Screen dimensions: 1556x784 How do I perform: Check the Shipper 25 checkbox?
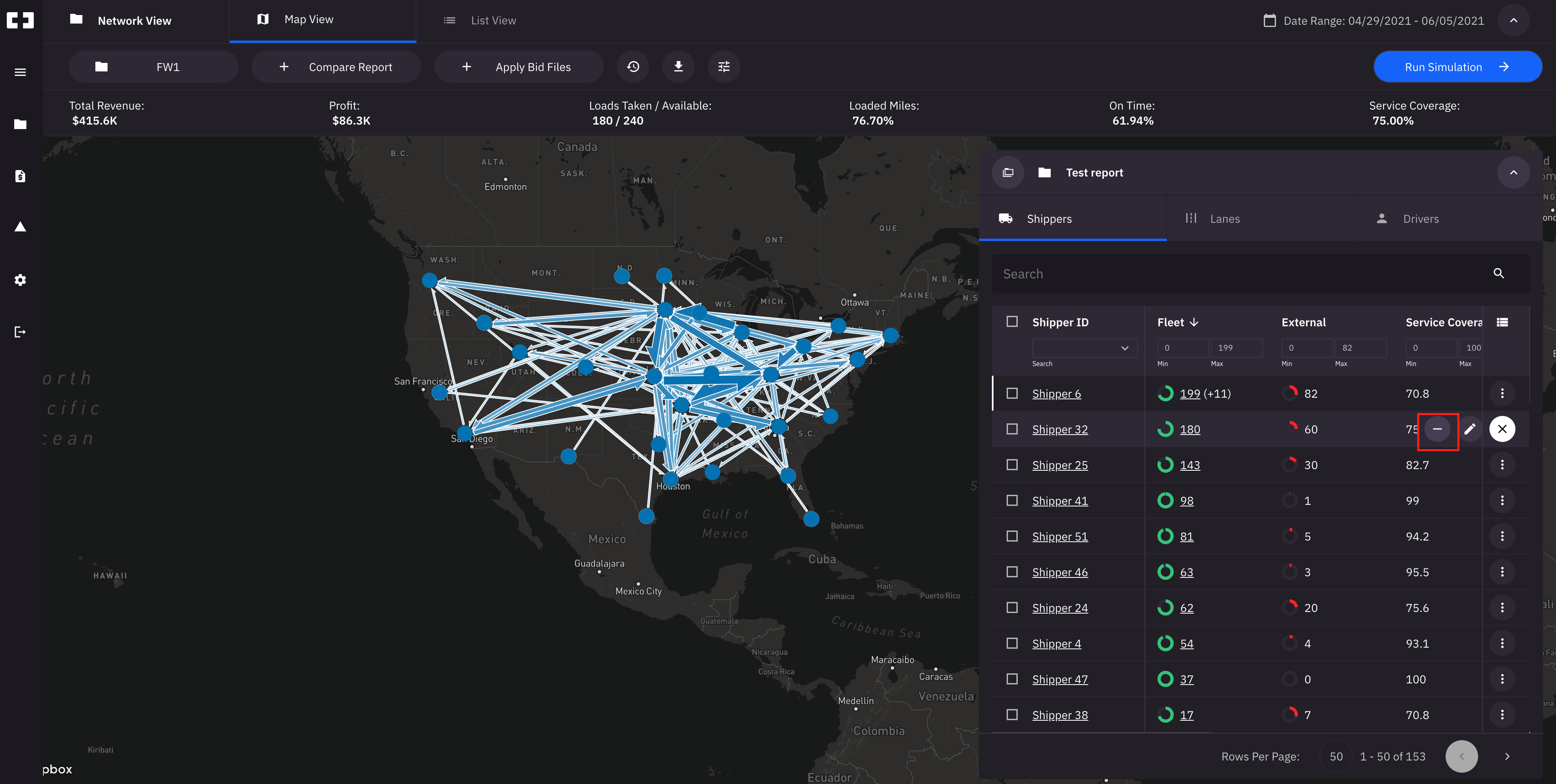pyautogui.click(x=1012, y=465)
